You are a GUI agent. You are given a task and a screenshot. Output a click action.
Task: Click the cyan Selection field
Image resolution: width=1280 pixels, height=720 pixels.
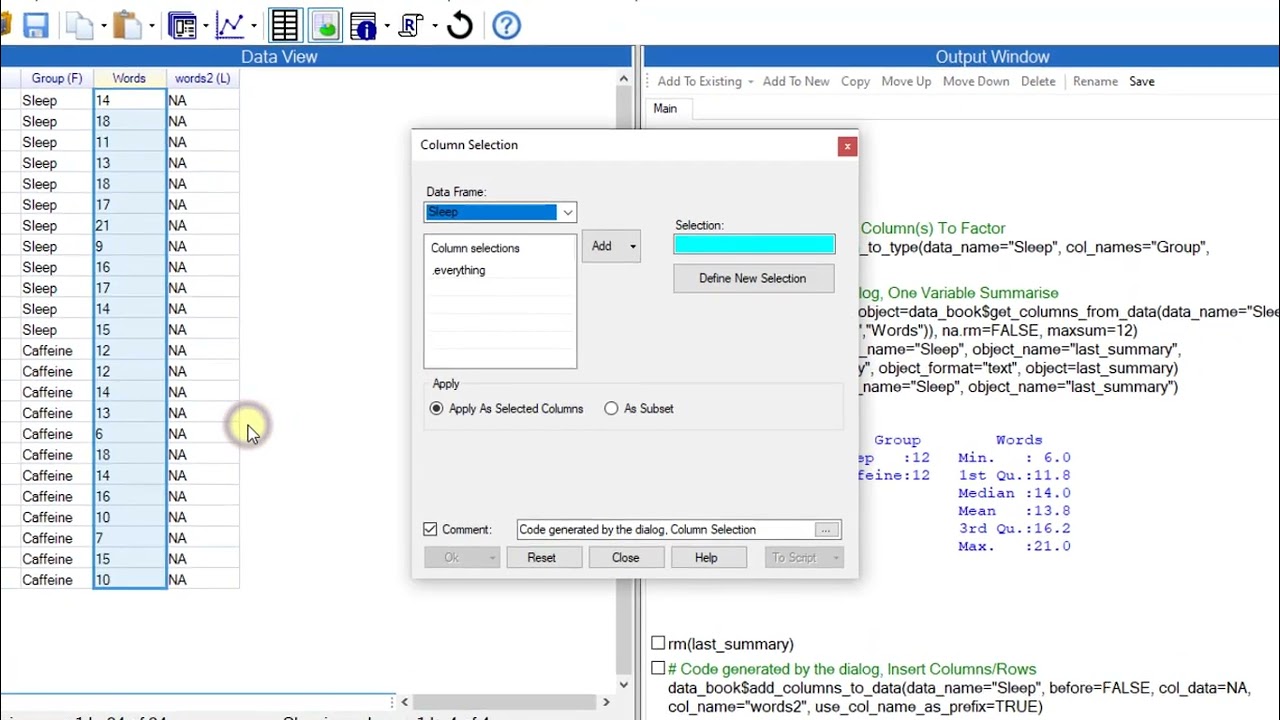tap(754, 245)
